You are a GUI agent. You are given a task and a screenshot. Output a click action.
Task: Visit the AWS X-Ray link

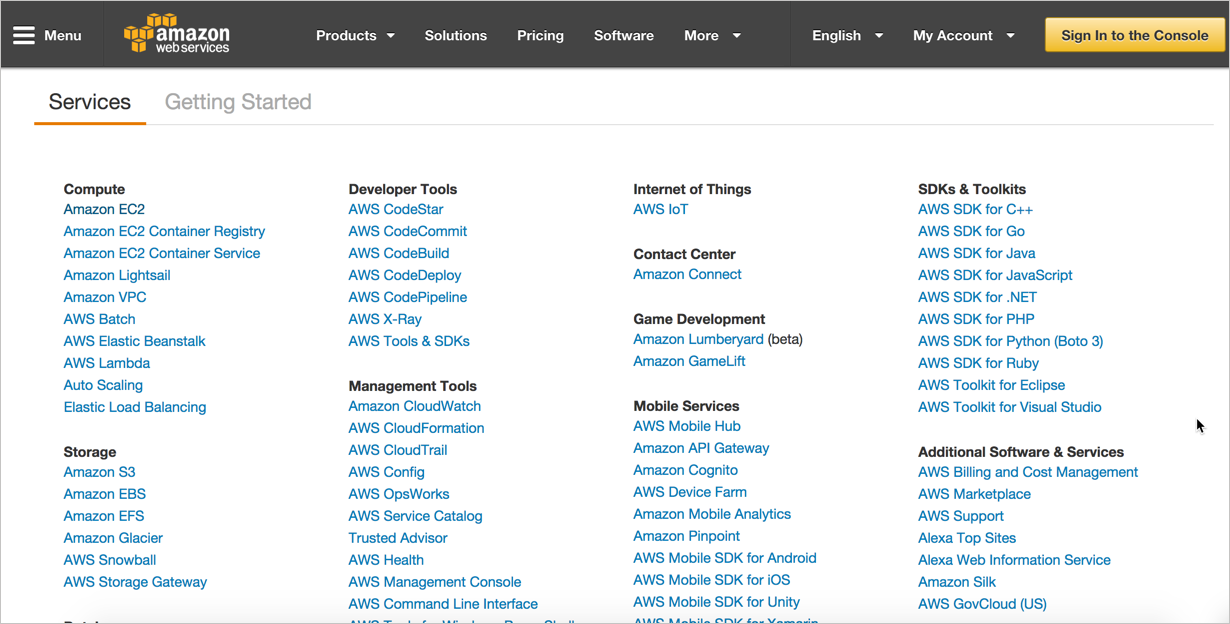coord(385,319)
